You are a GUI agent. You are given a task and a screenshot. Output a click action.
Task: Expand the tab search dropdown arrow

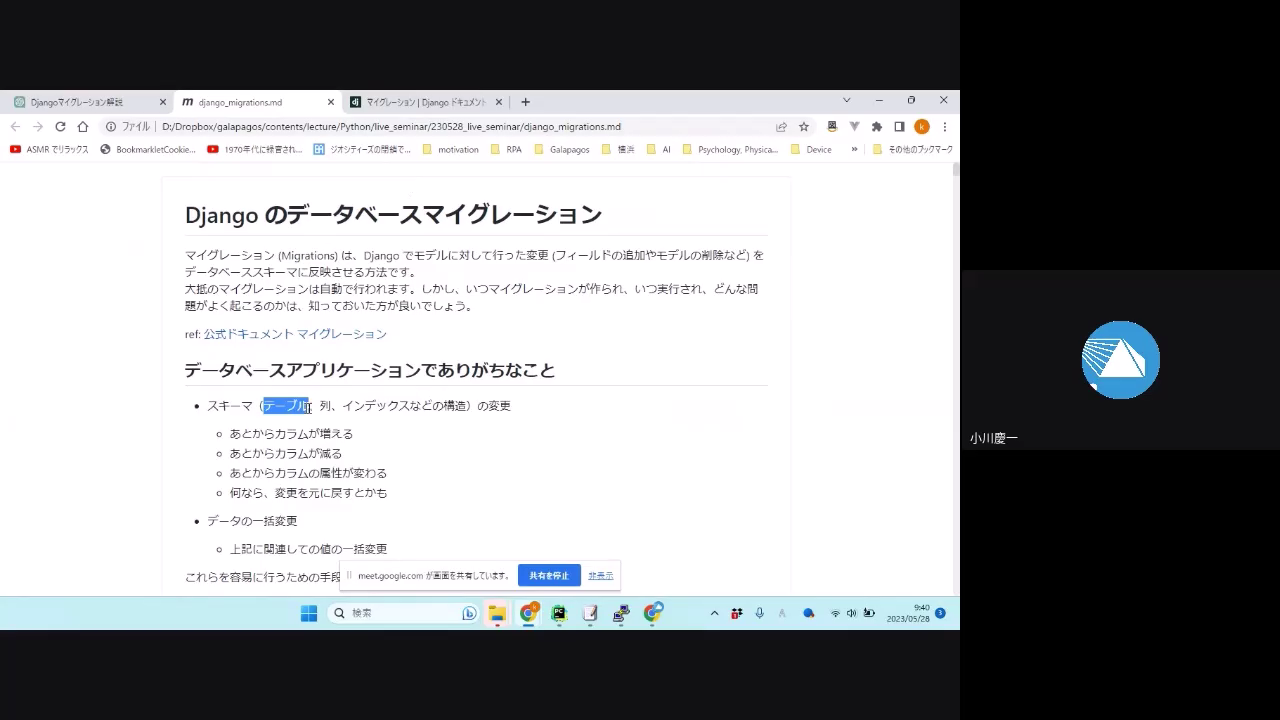click(x=846, y=101)
